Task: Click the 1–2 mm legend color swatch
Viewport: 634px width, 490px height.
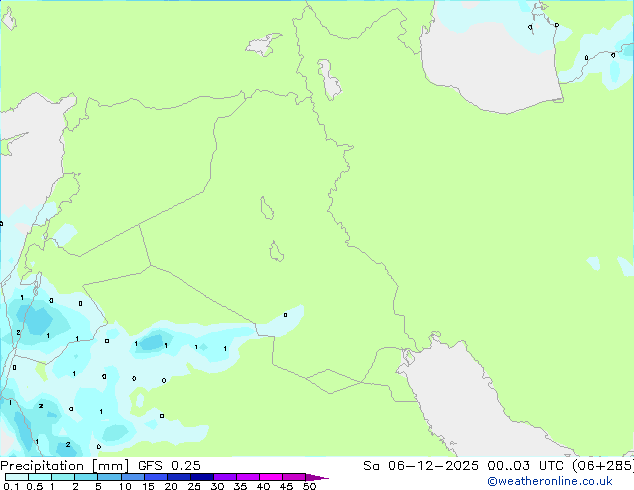Action: 63,477
